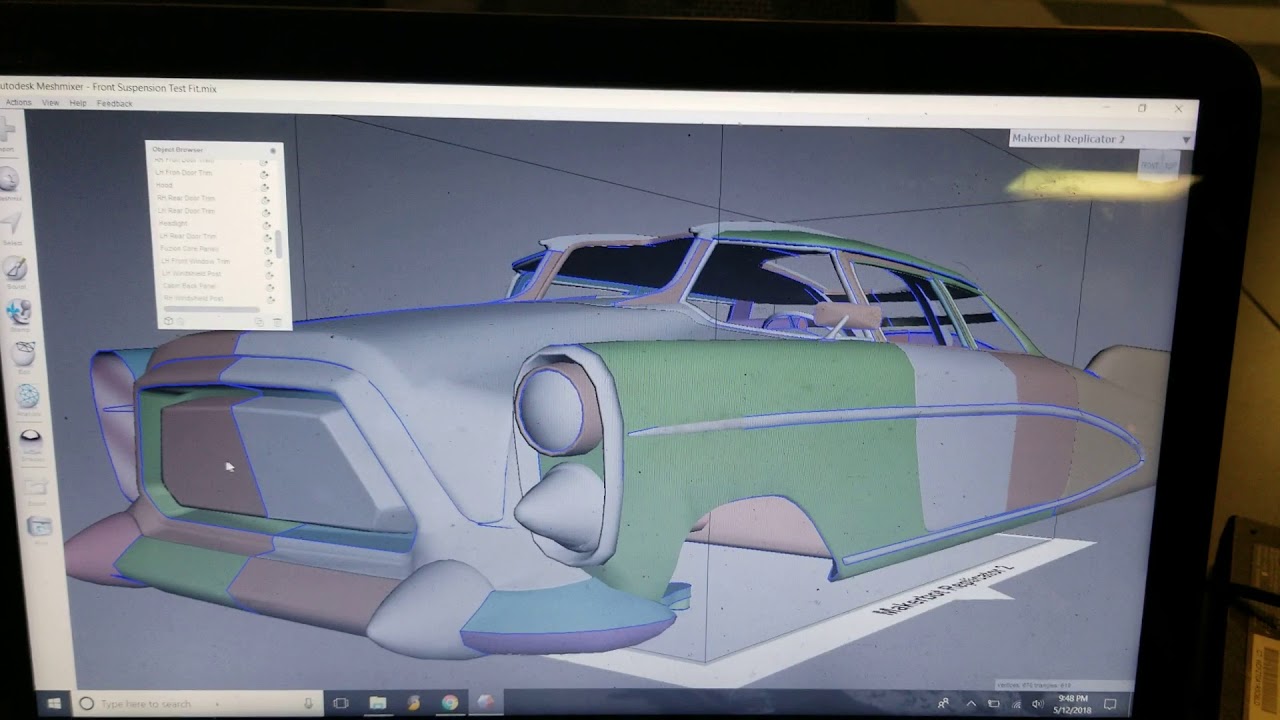Open the Analysis mesh sphere tool

point(28,396)
